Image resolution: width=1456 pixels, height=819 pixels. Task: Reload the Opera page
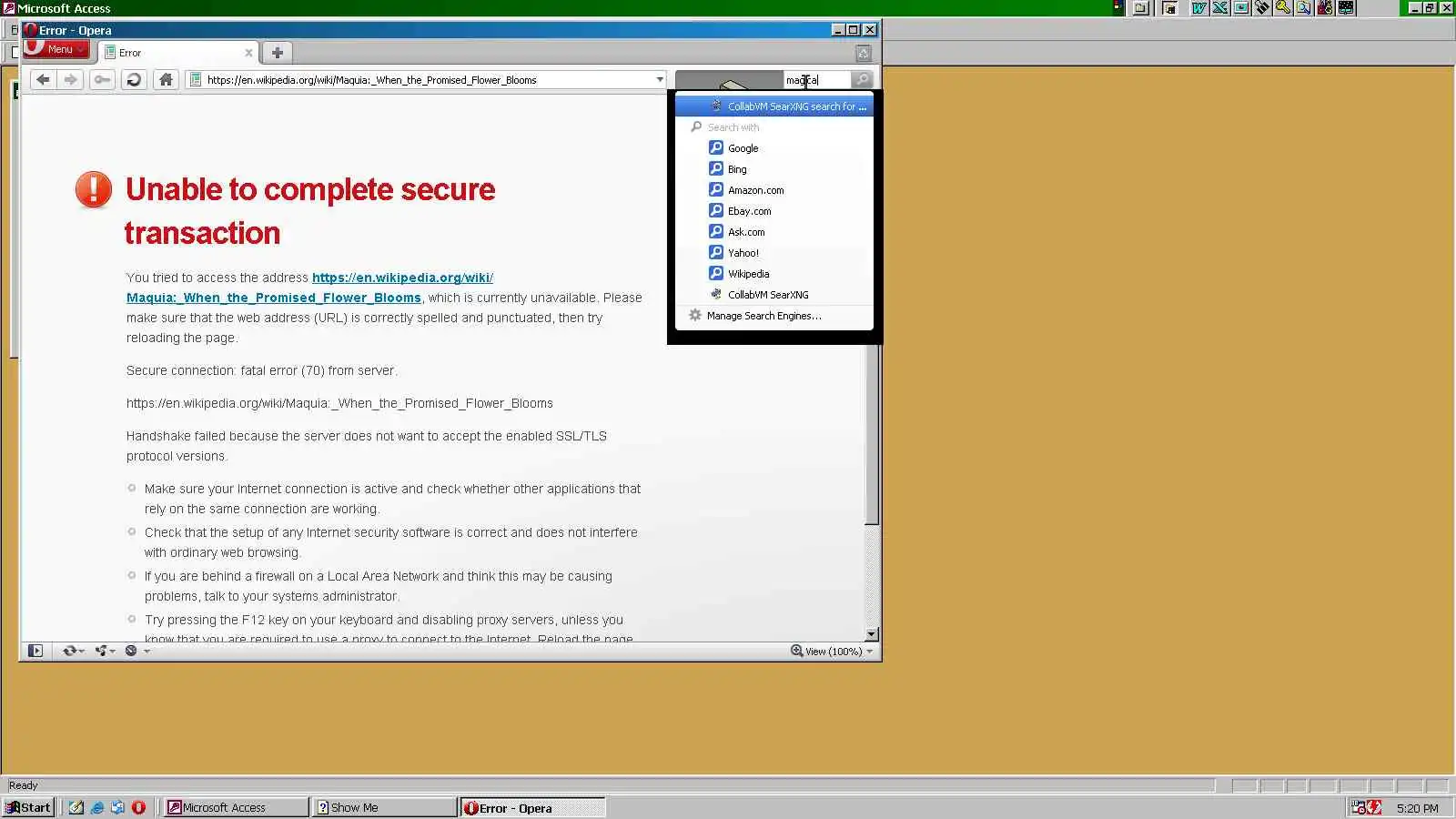(x=134, y=80)
